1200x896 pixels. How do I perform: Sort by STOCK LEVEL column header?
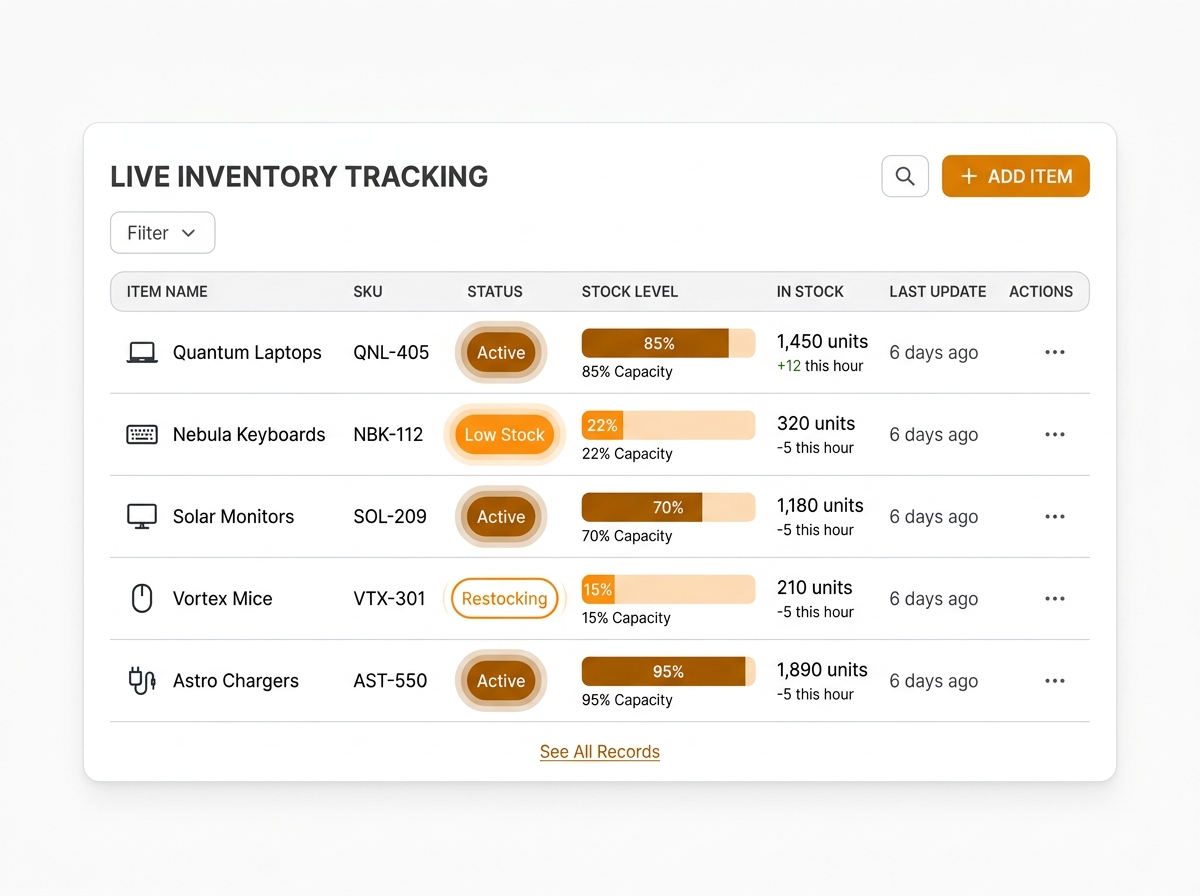click(x=630, y=292)
